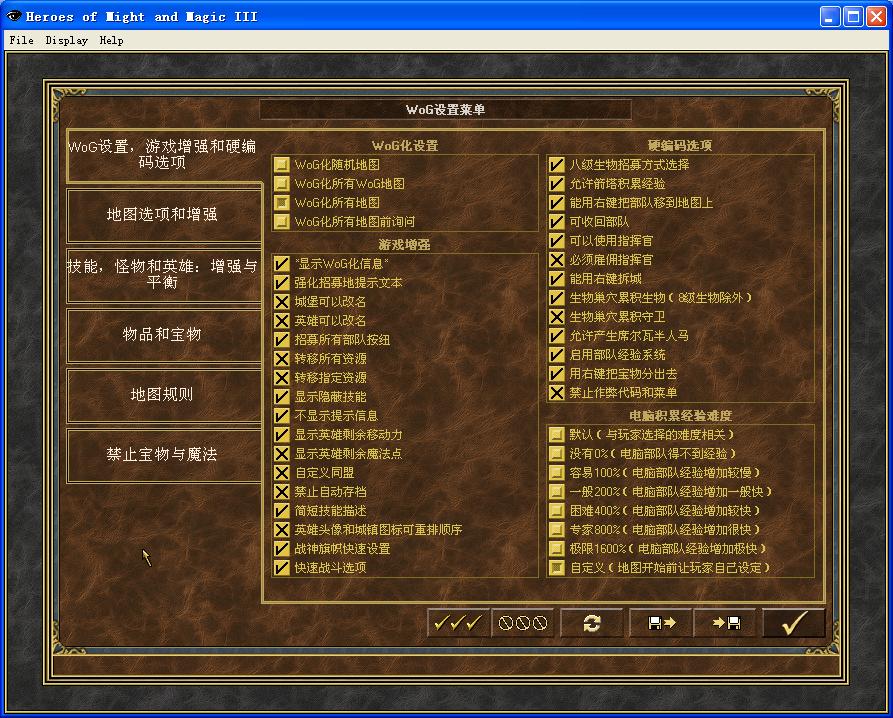
Task: Open the Help menu
Action: click(x=111, y=40)
